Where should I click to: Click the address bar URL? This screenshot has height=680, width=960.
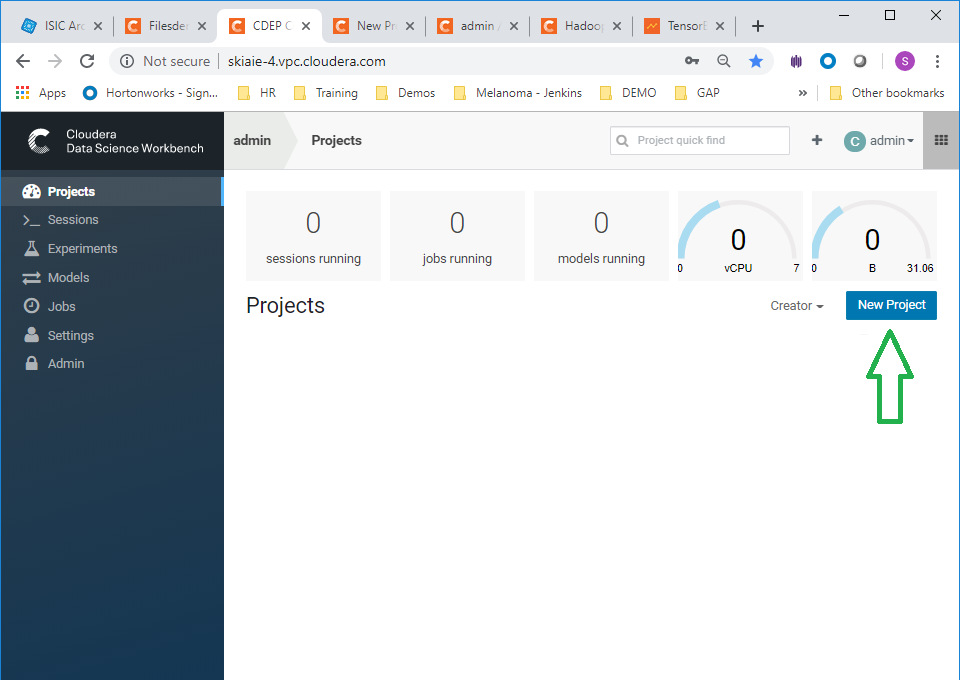[x=306, y=61]
